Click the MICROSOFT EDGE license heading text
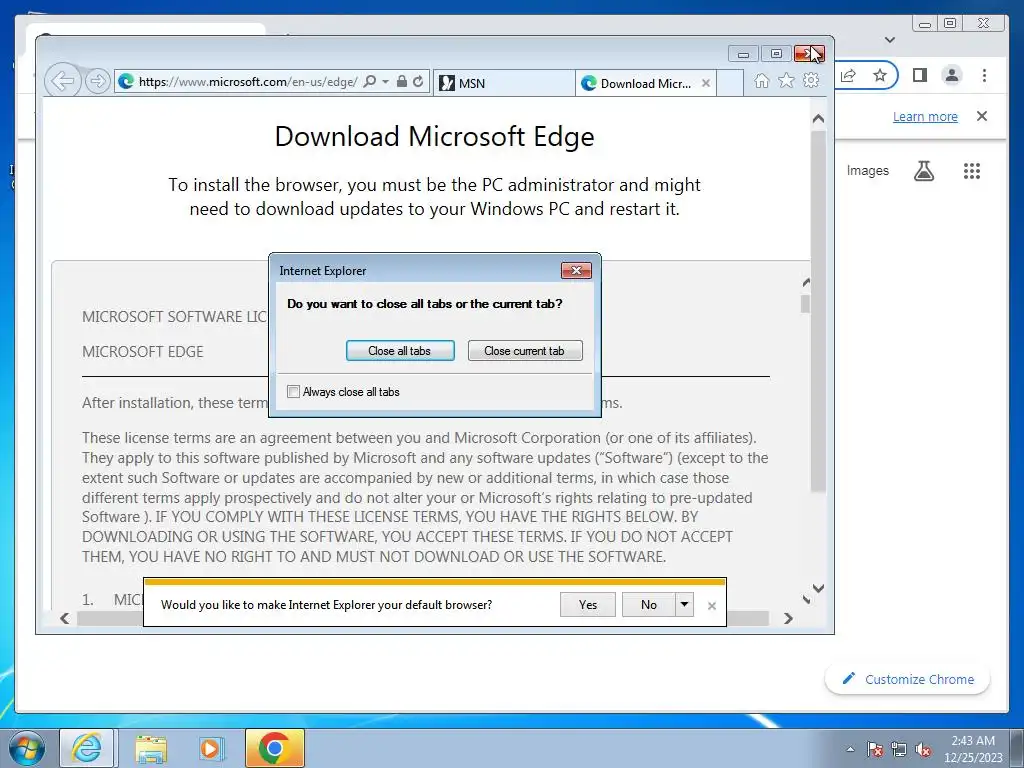The image size is (1024, 768). (x=142, y=352)
